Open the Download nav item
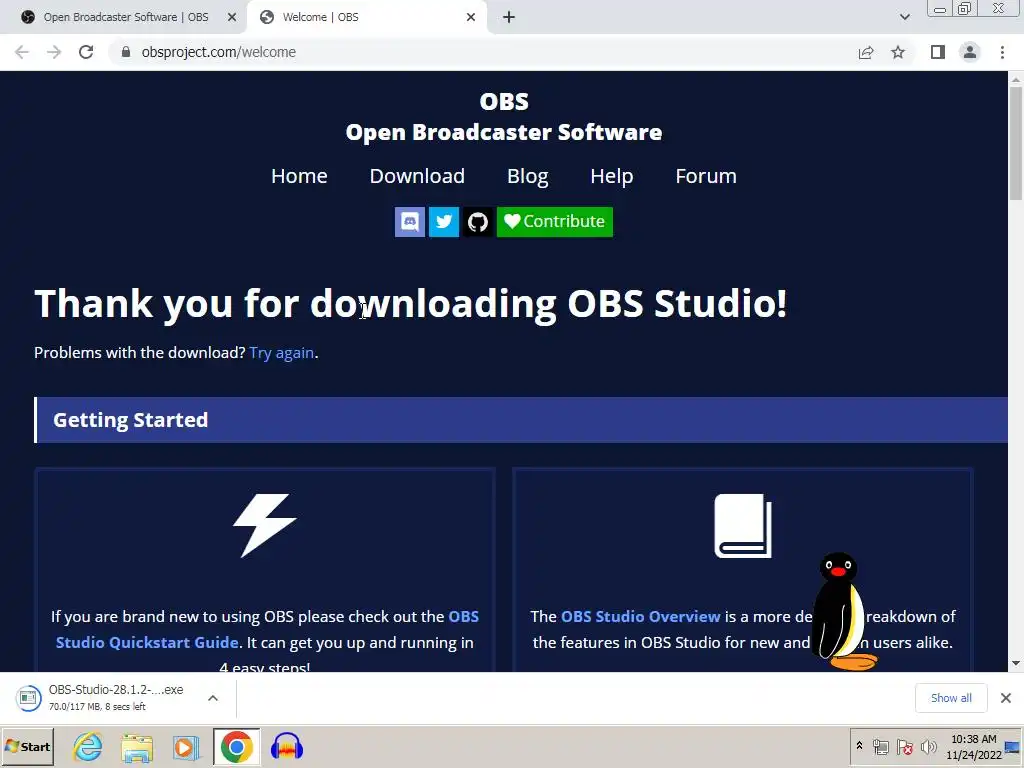 tap(417, 176)
